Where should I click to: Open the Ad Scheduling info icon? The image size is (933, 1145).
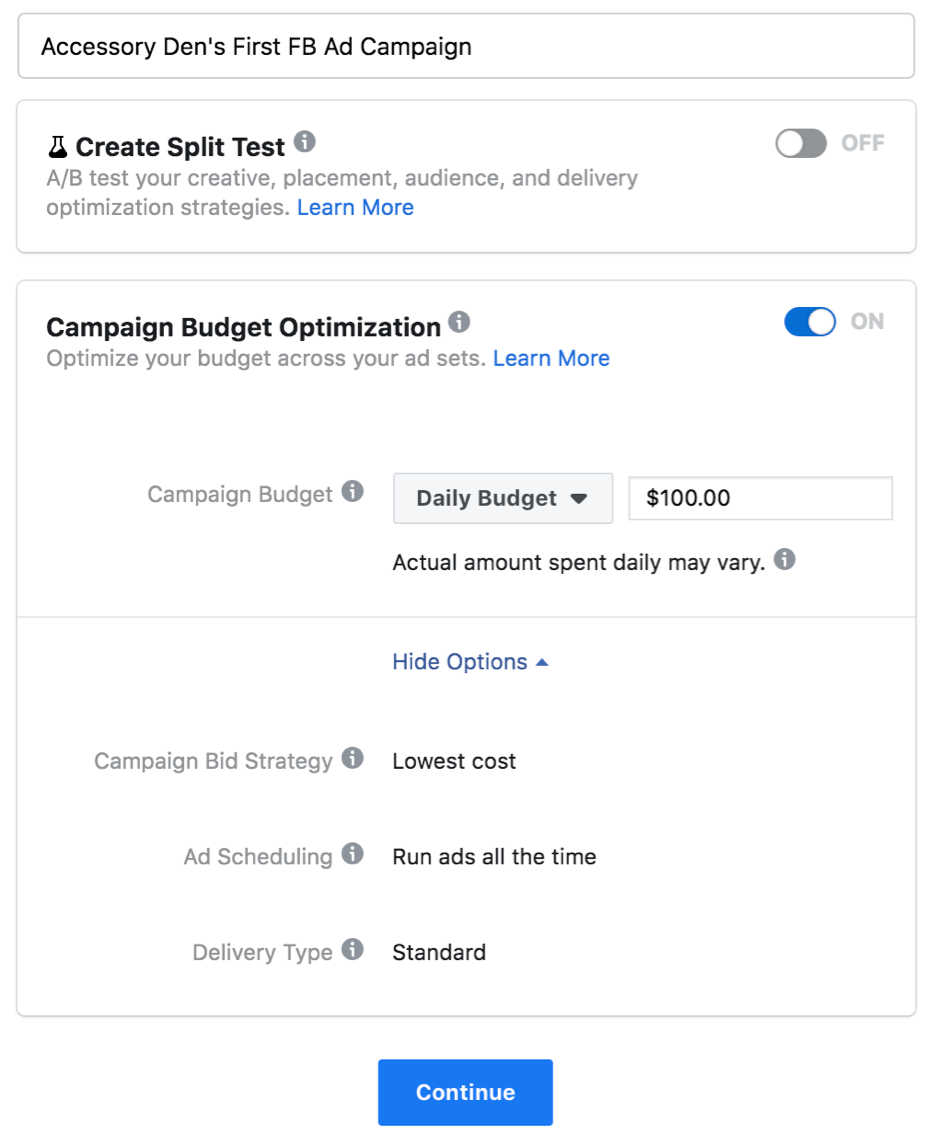(x=352, y=854)
